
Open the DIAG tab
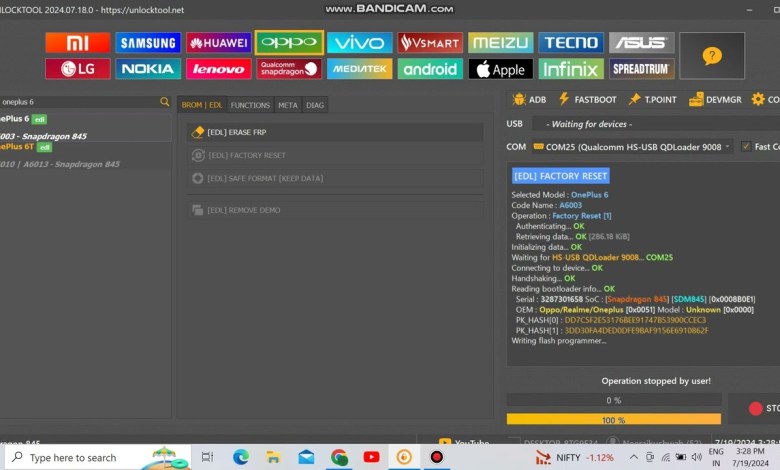pyautogui.click(x=314, y=105)
